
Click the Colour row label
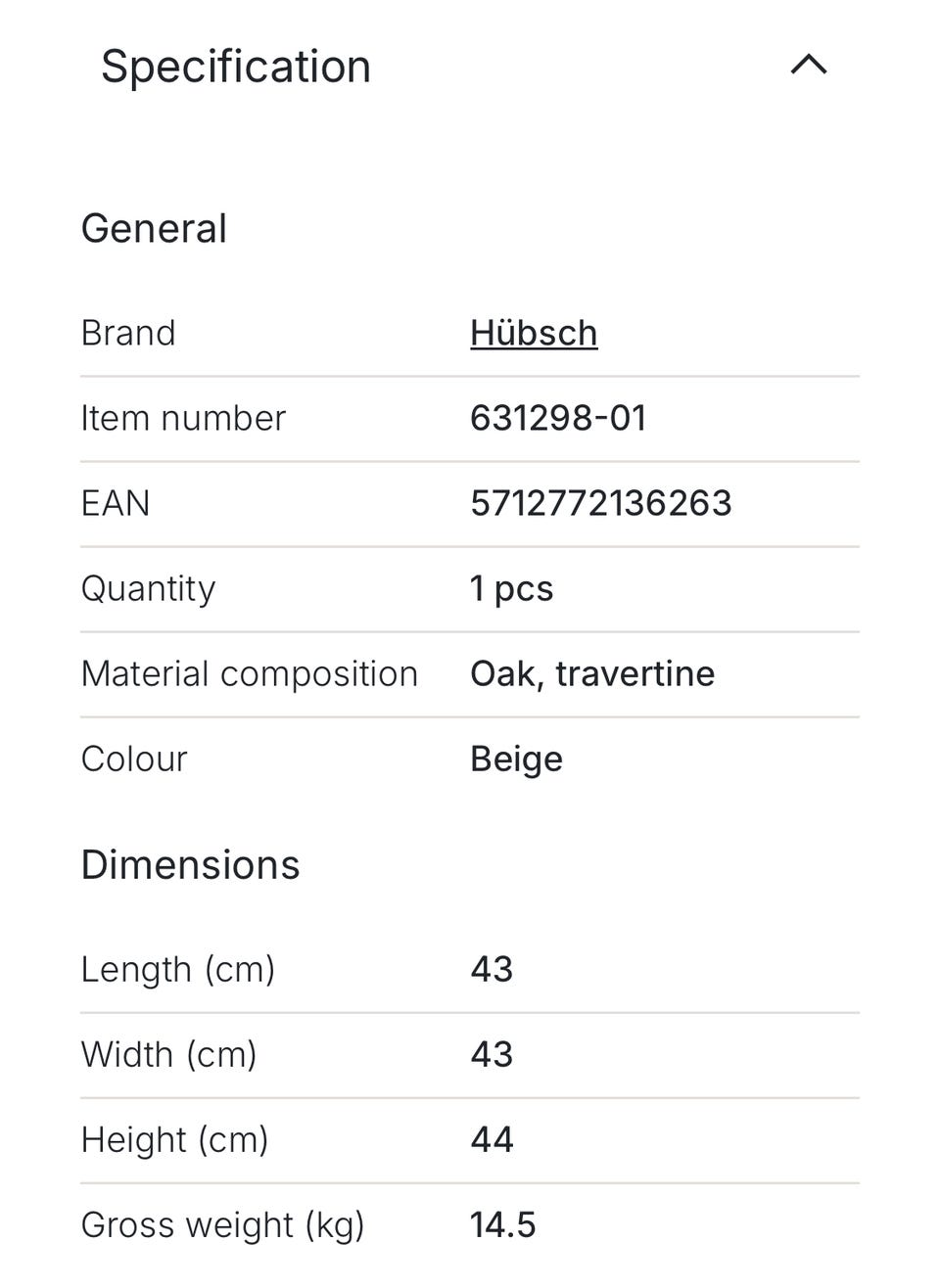point(134,759)
